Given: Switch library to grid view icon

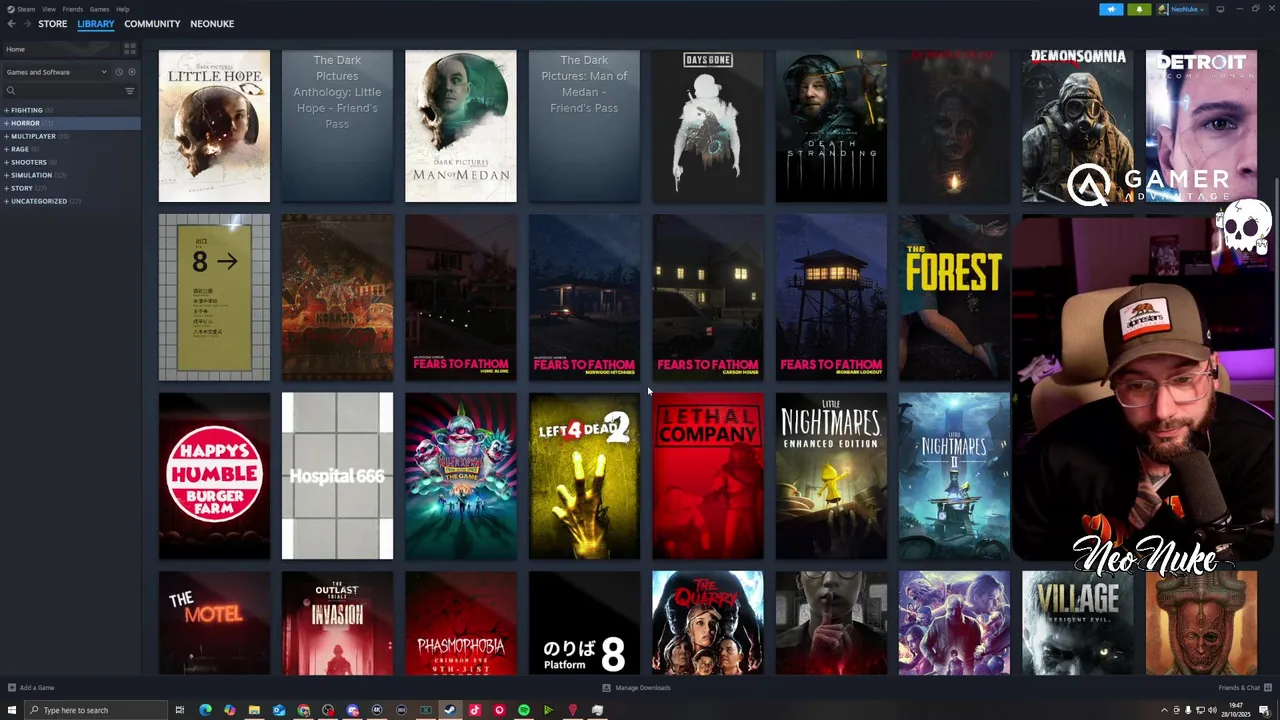Looking at the screenshot, I should pyautogui.click(x=130, y=49).
